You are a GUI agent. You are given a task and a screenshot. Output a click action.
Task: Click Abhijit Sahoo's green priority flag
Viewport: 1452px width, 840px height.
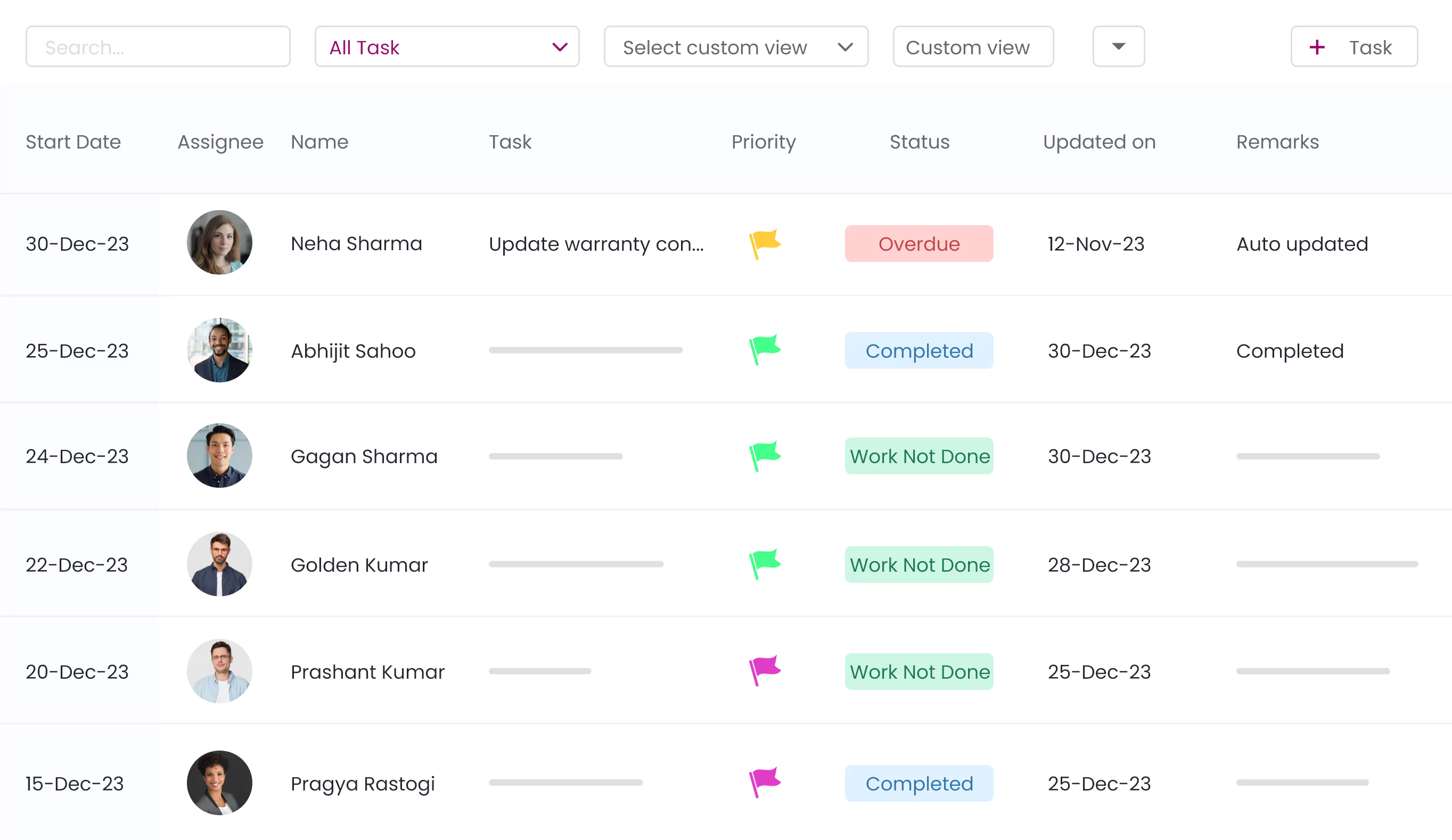765,350
